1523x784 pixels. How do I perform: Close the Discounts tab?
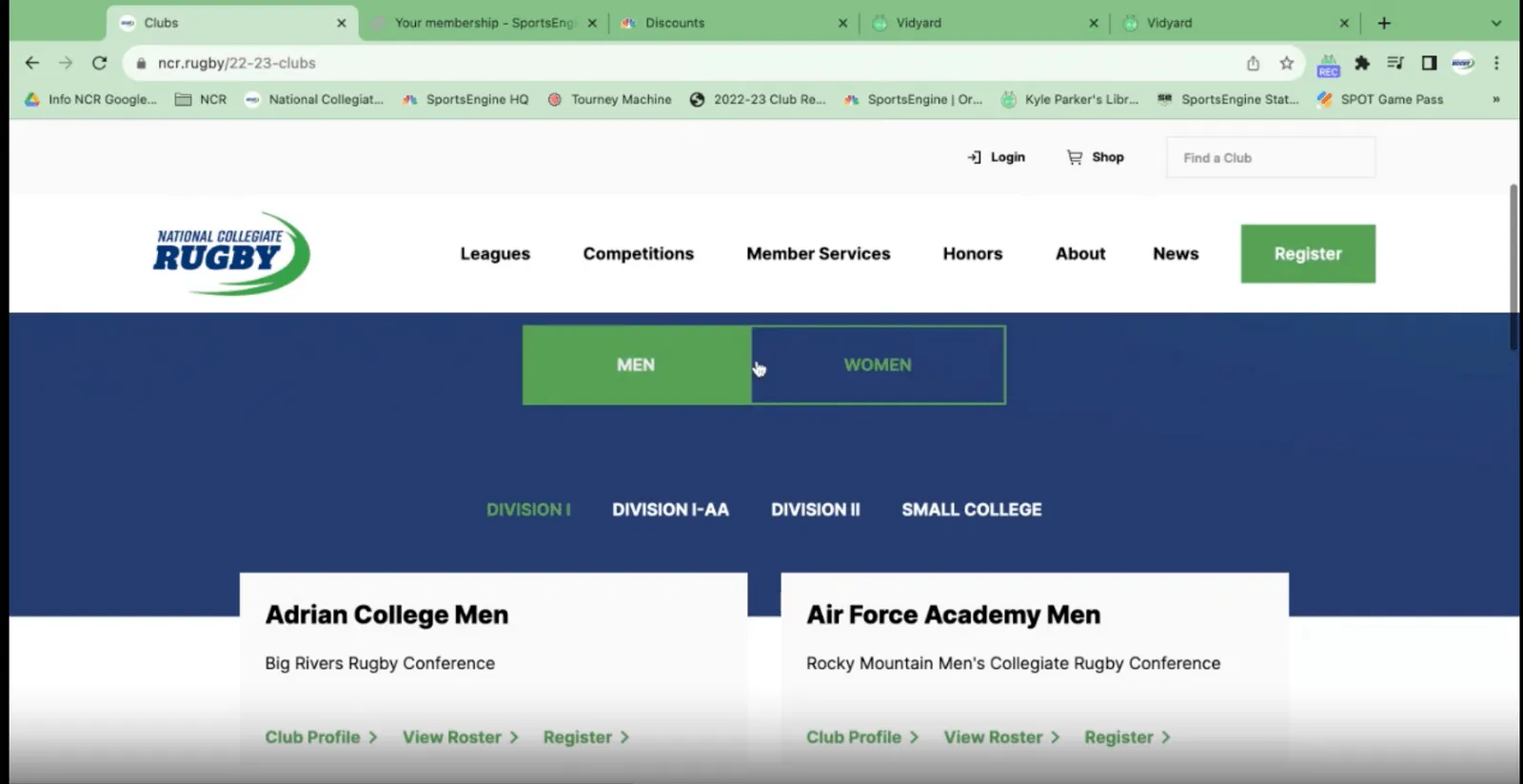[842, 23]
